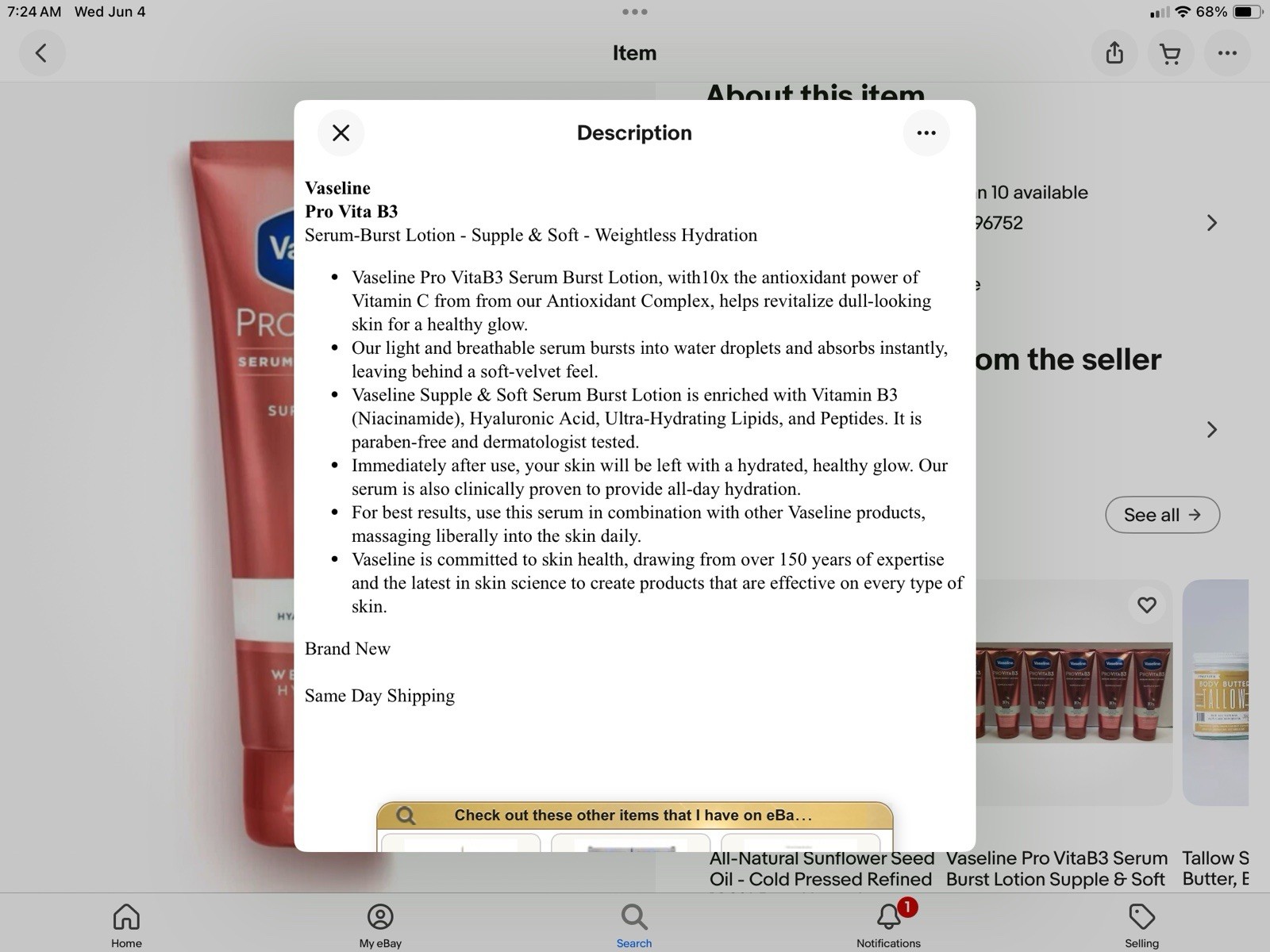The width and height of the screenshot is (1270, 952).
Task: Close the Description dialog
Action: [341, 132]
